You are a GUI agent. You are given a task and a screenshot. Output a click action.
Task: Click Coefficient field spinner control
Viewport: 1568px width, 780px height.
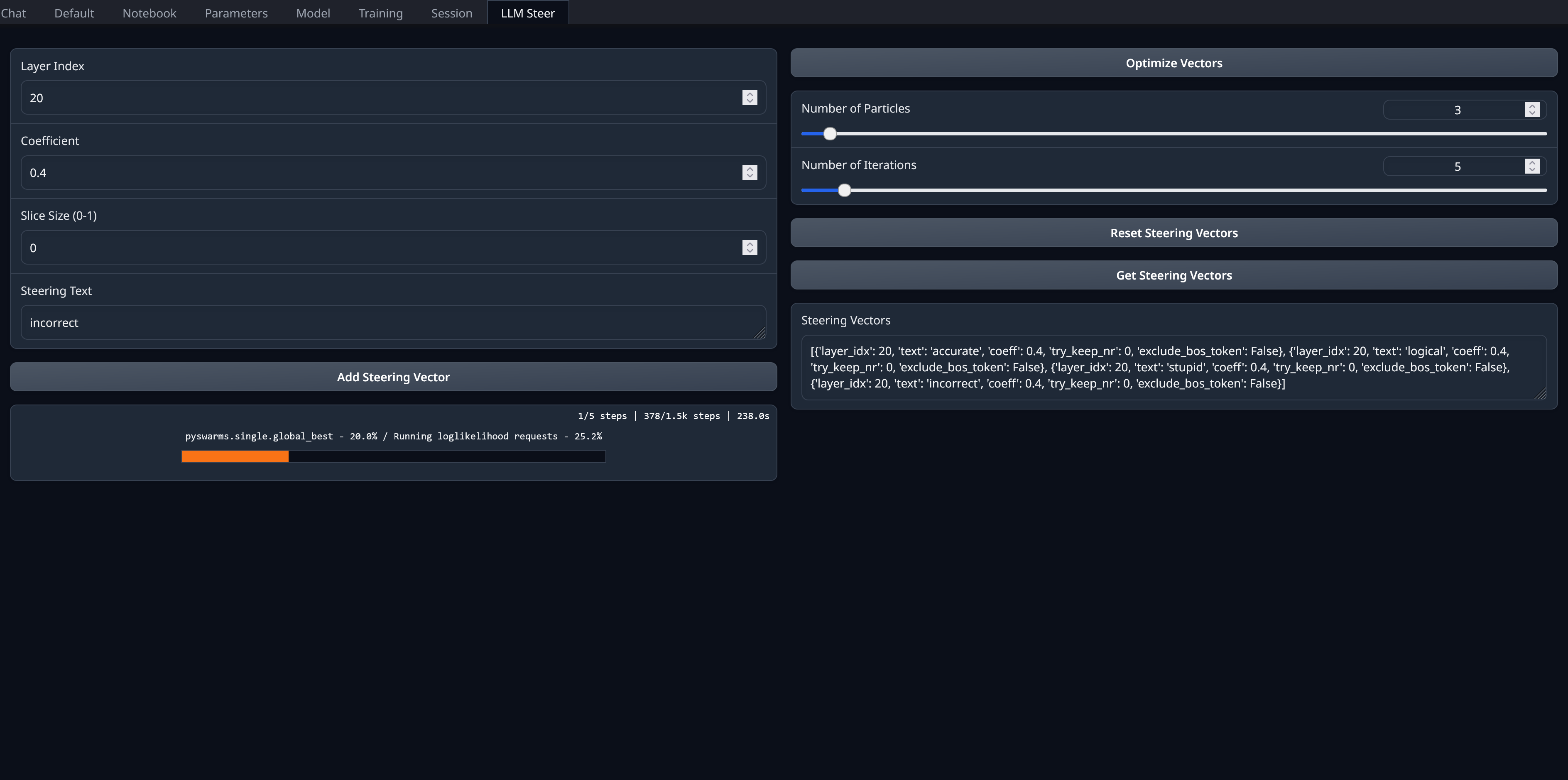click(749, 172)
